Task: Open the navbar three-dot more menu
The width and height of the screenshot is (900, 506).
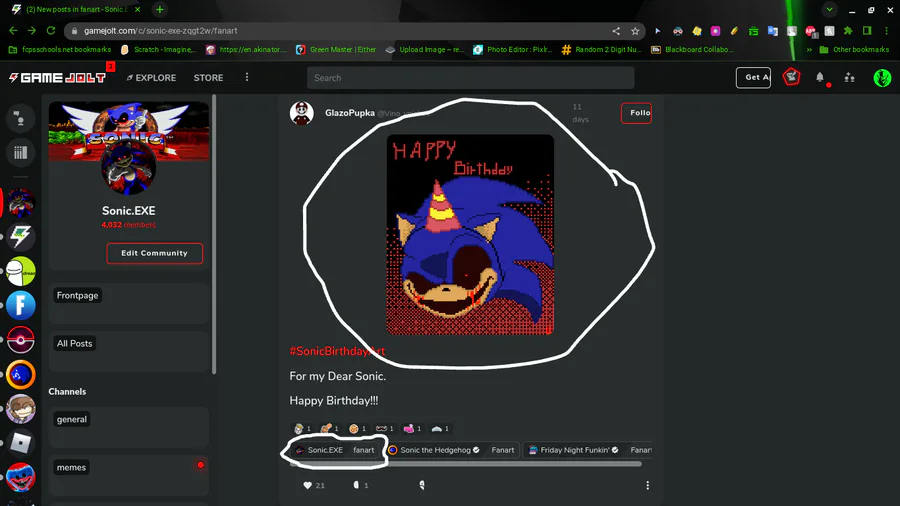Action: (x=247, y=77)
